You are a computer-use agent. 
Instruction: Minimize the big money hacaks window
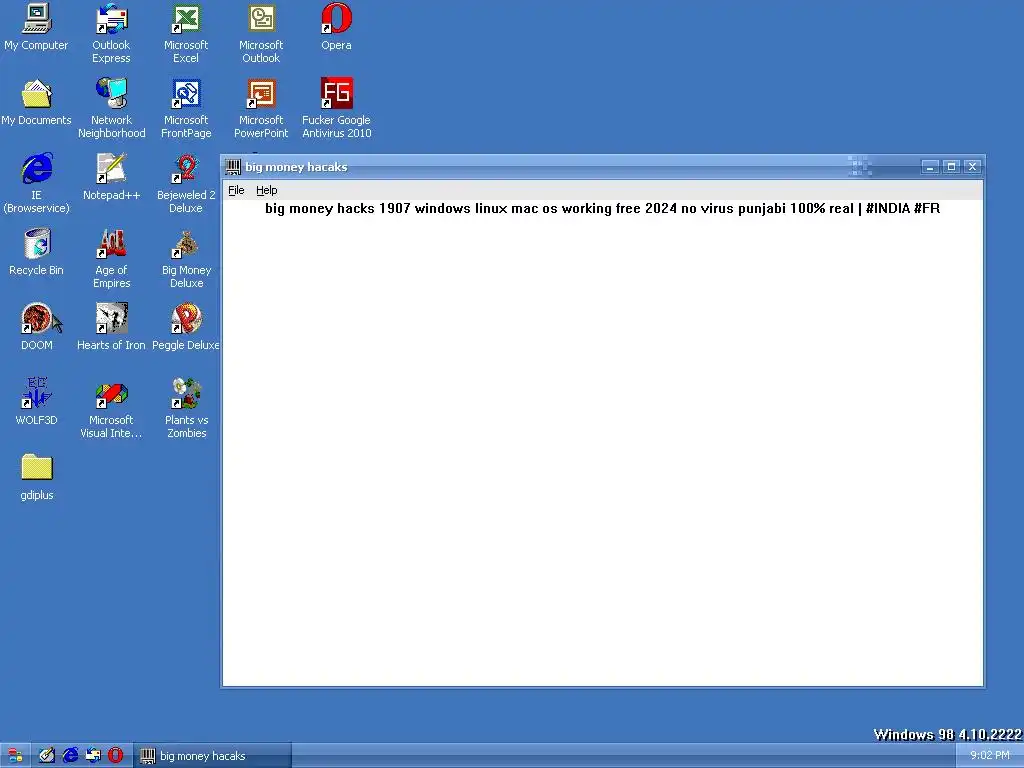click(930, 167)
